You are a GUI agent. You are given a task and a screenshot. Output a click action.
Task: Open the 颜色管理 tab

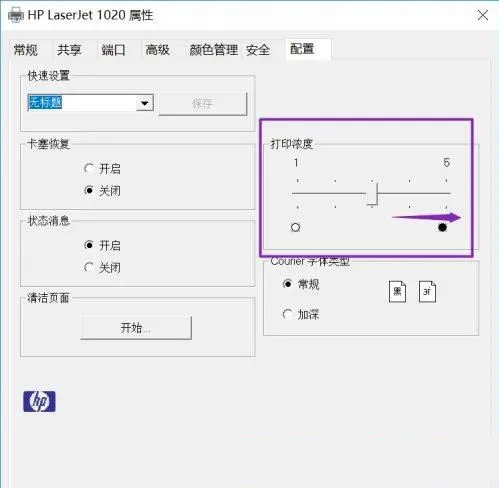(x=214, y=50)
